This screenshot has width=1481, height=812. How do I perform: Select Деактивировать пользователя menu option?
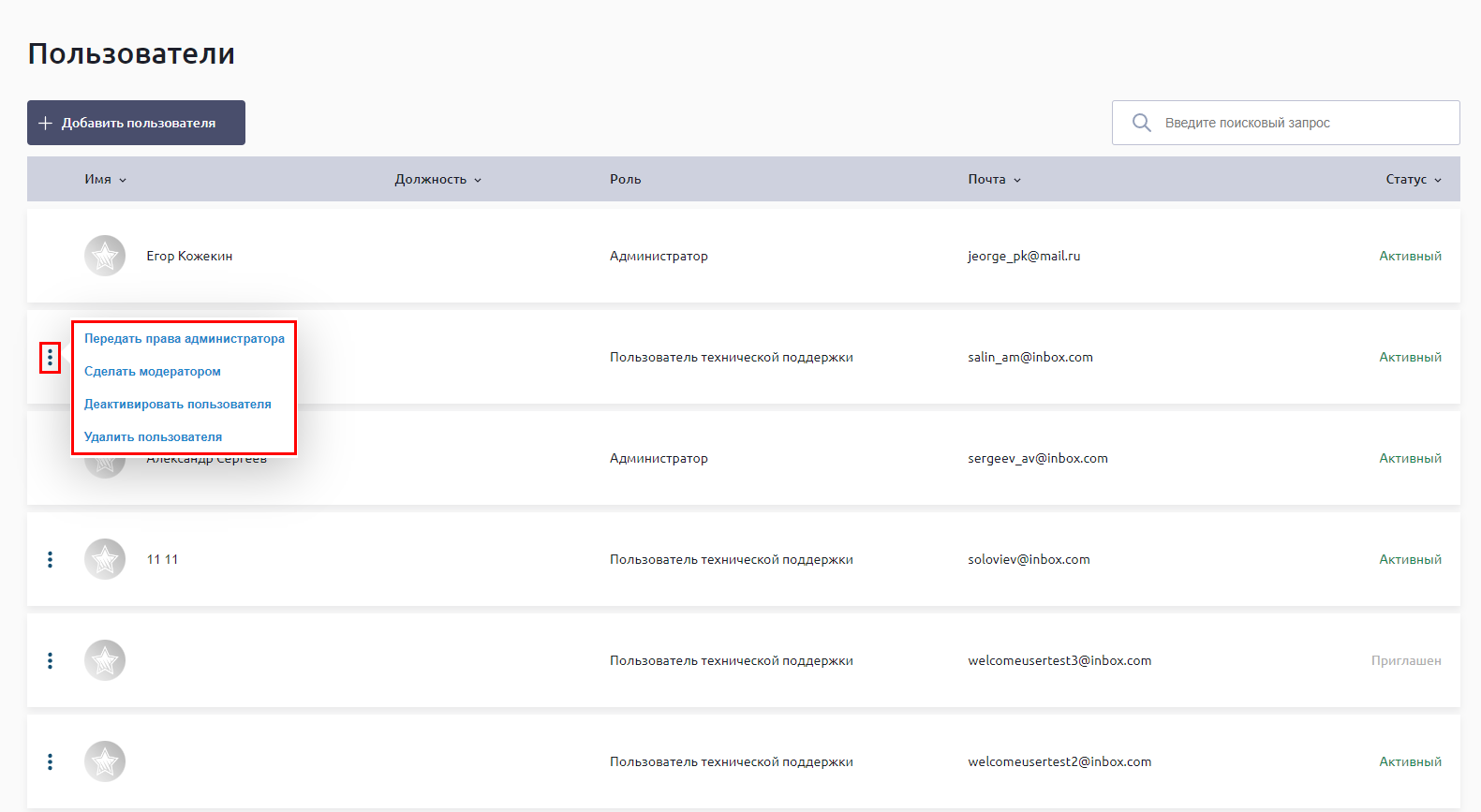point(178,405)
